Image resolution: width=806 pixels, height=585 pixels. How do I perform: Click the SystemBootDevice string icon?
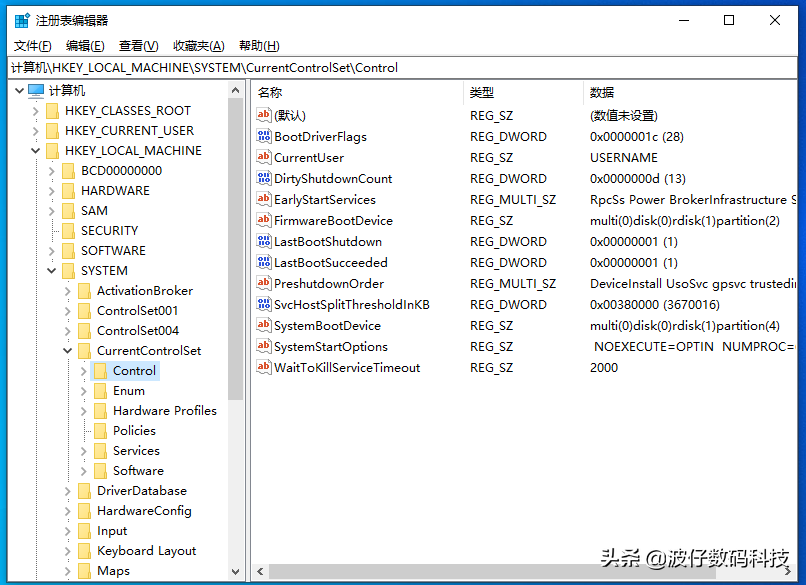coord(264,325)
